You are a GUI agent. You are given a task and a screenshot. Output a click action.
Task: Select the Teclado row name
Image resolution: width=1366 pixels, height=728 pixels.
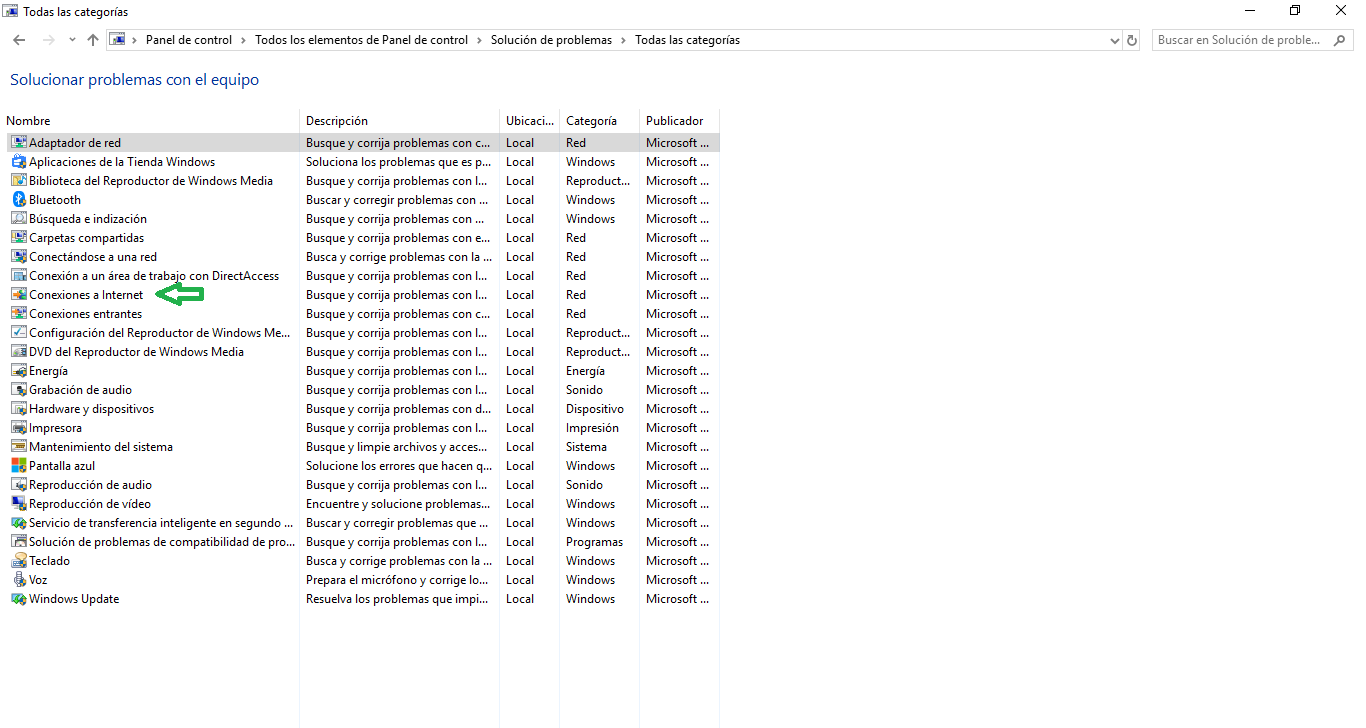coord(50,561)
